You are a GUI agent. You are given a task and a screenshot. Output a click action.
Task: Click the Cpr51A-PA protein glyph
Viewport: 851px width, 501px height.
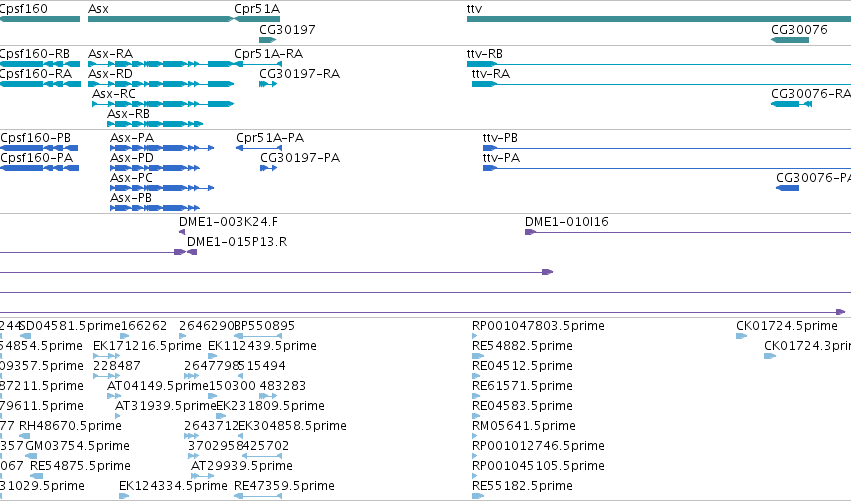click(x=259, y=148)
